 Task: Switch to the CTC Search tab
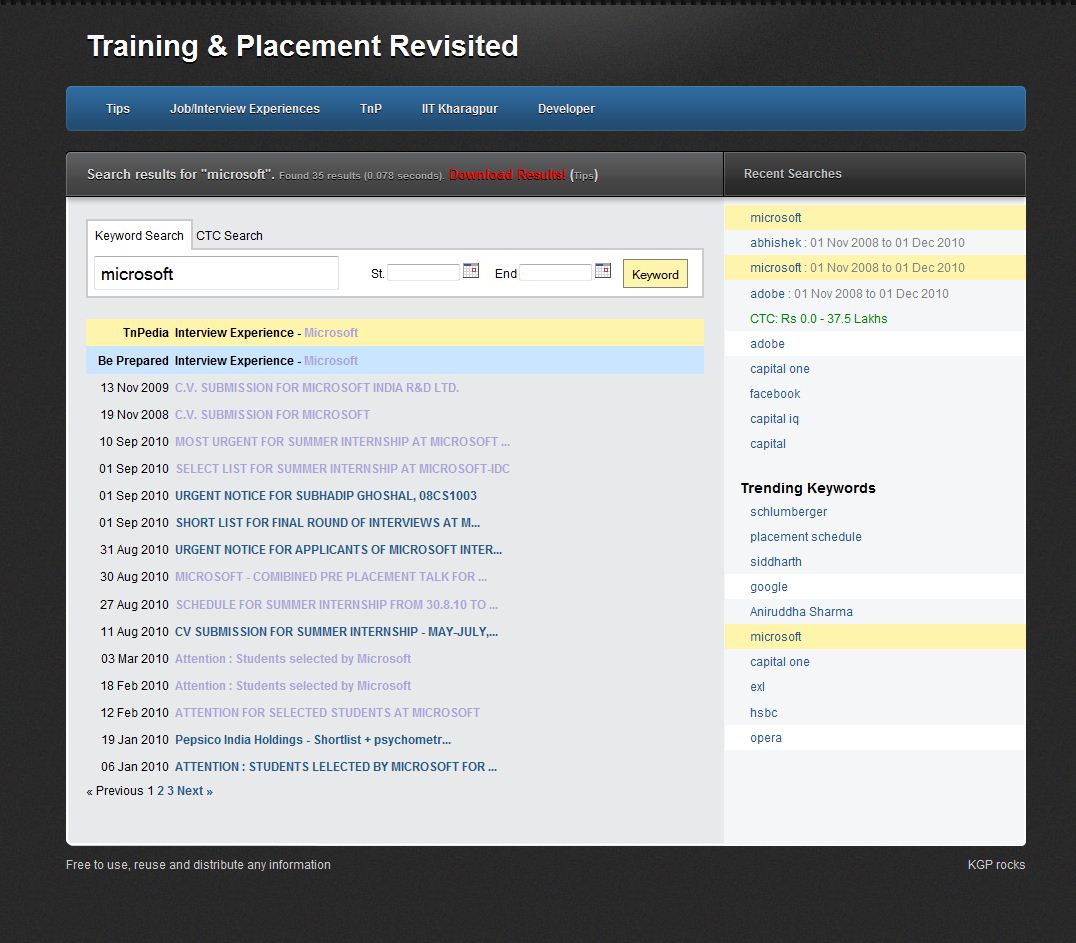[x=229, y=235]
